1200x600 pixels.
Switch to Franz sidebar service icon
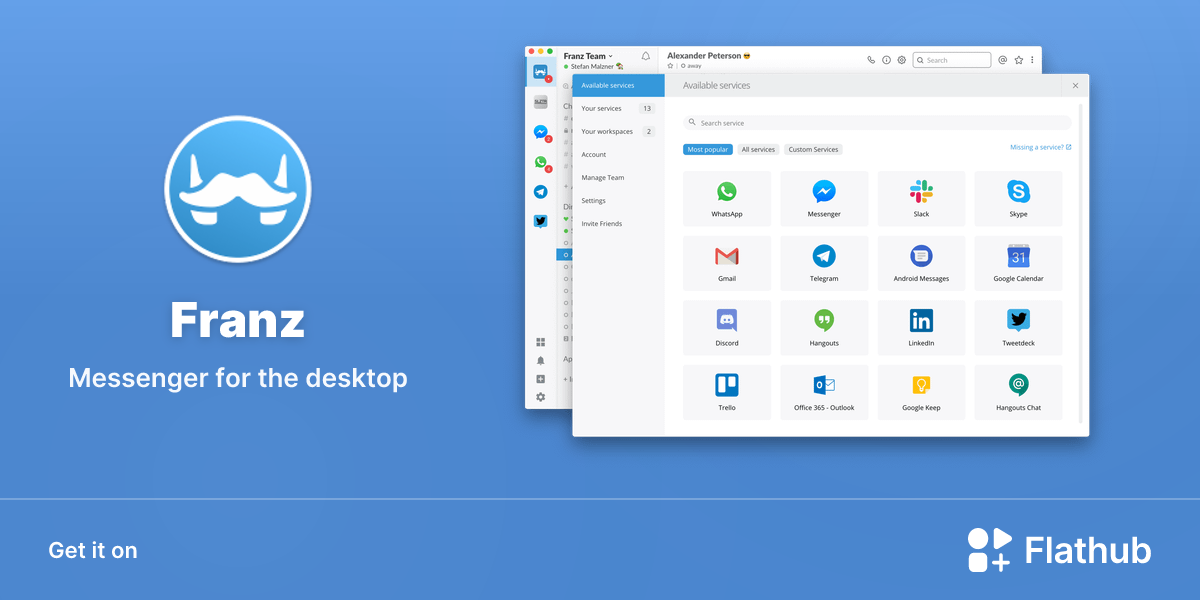coord(540,72)
